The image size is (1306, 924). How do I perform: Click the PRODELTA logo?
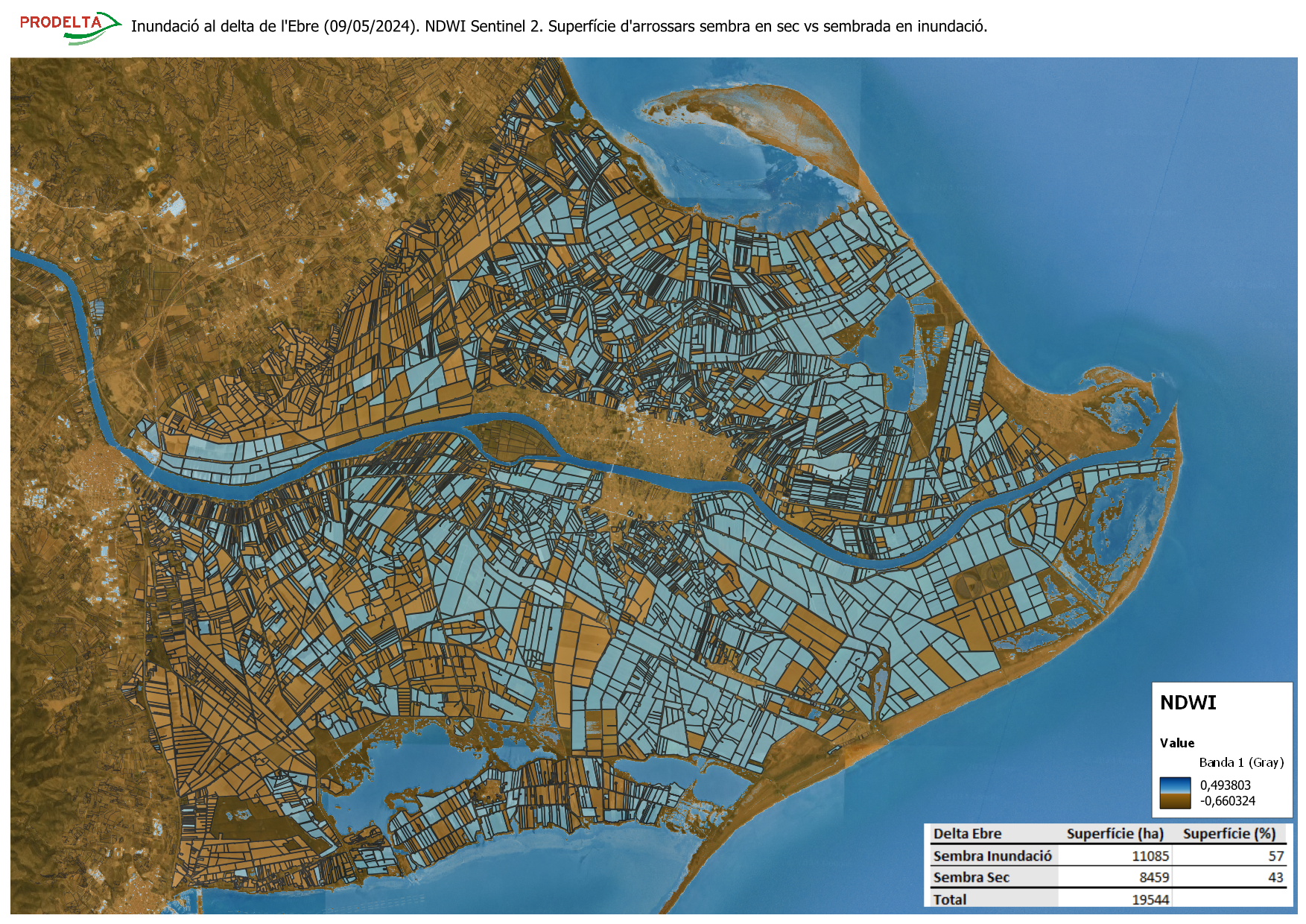point(69,26)
